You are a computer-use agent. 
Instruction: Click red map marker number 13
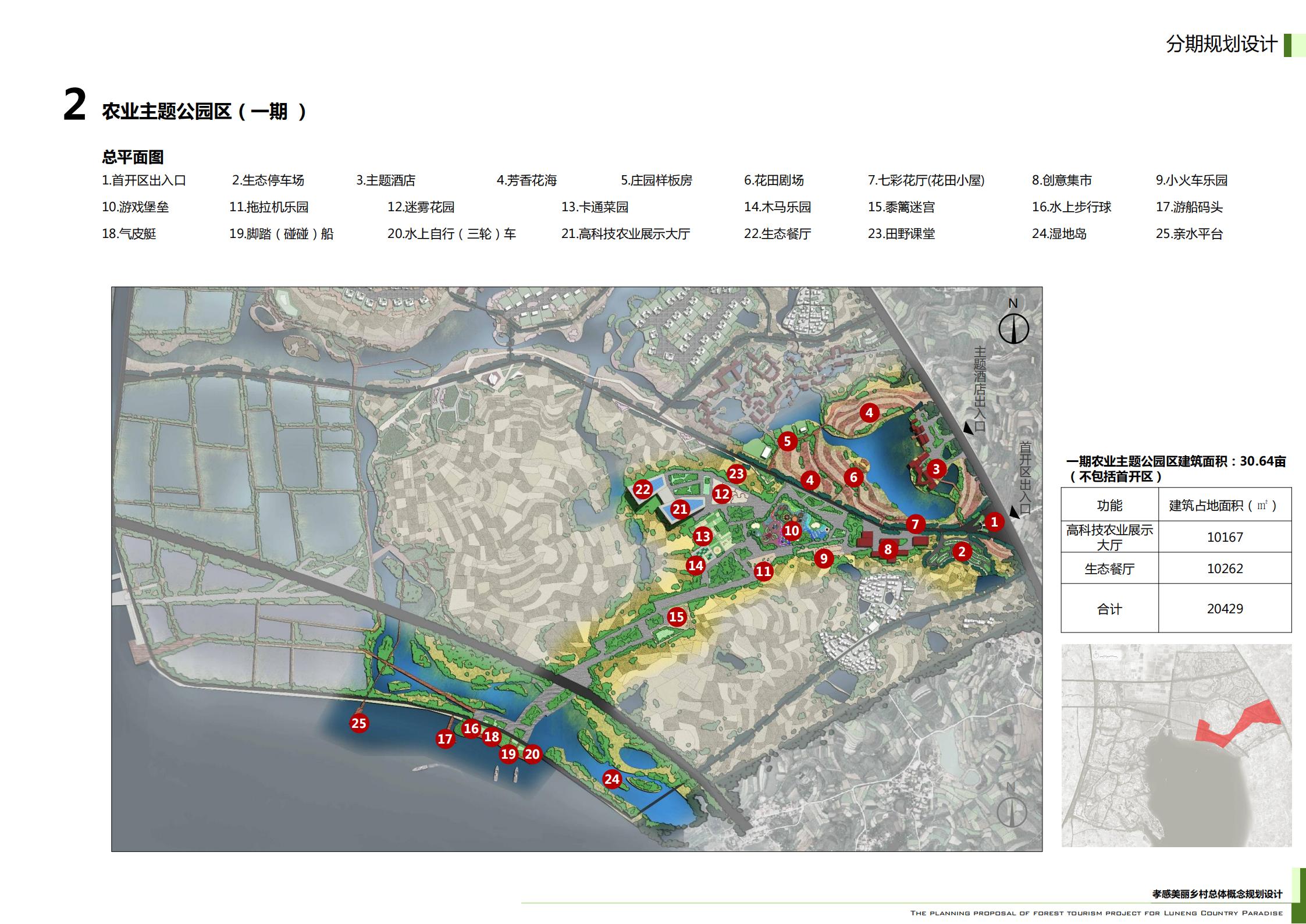point(703,536)
